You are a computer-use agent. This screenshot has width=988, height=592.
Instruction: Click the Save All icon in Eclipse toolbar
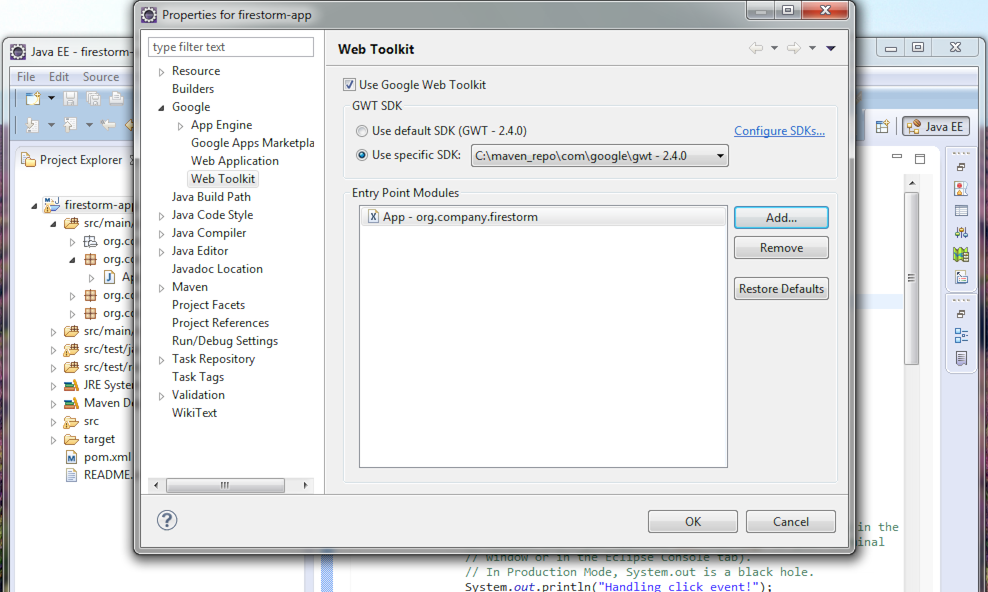point(93,98)
